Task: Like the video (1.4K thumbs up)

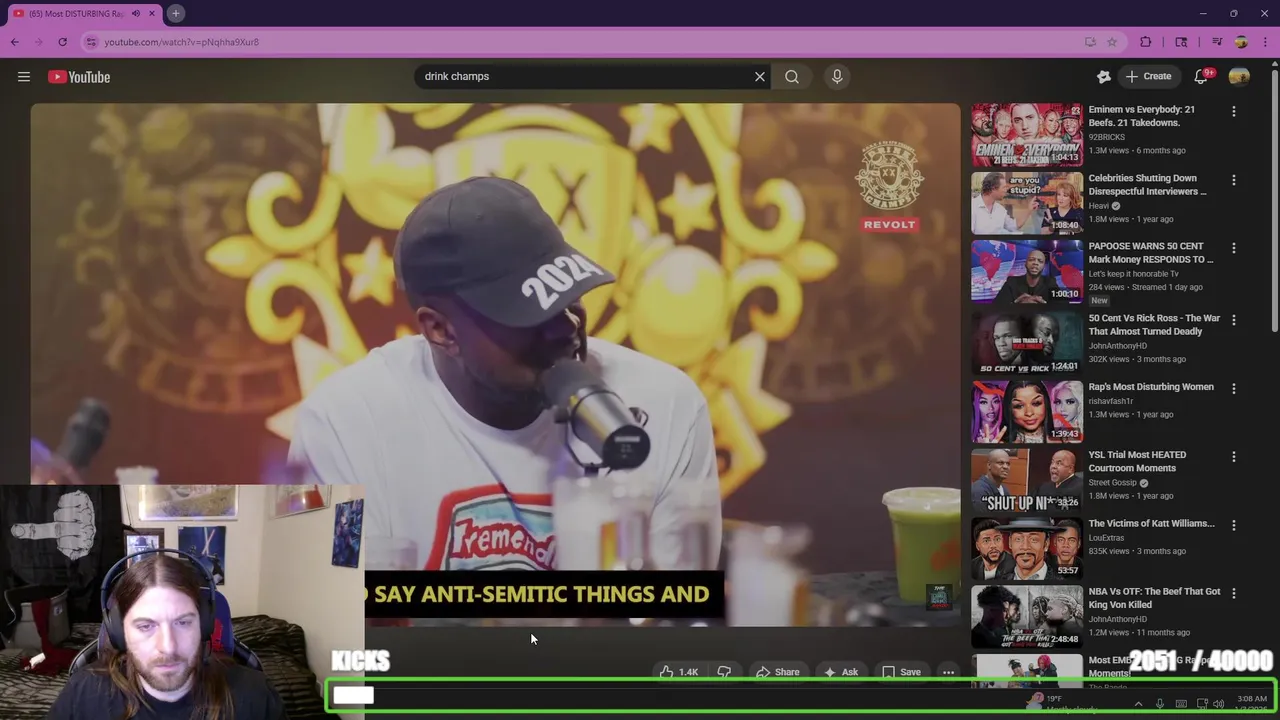Action: tap(678, 672)
